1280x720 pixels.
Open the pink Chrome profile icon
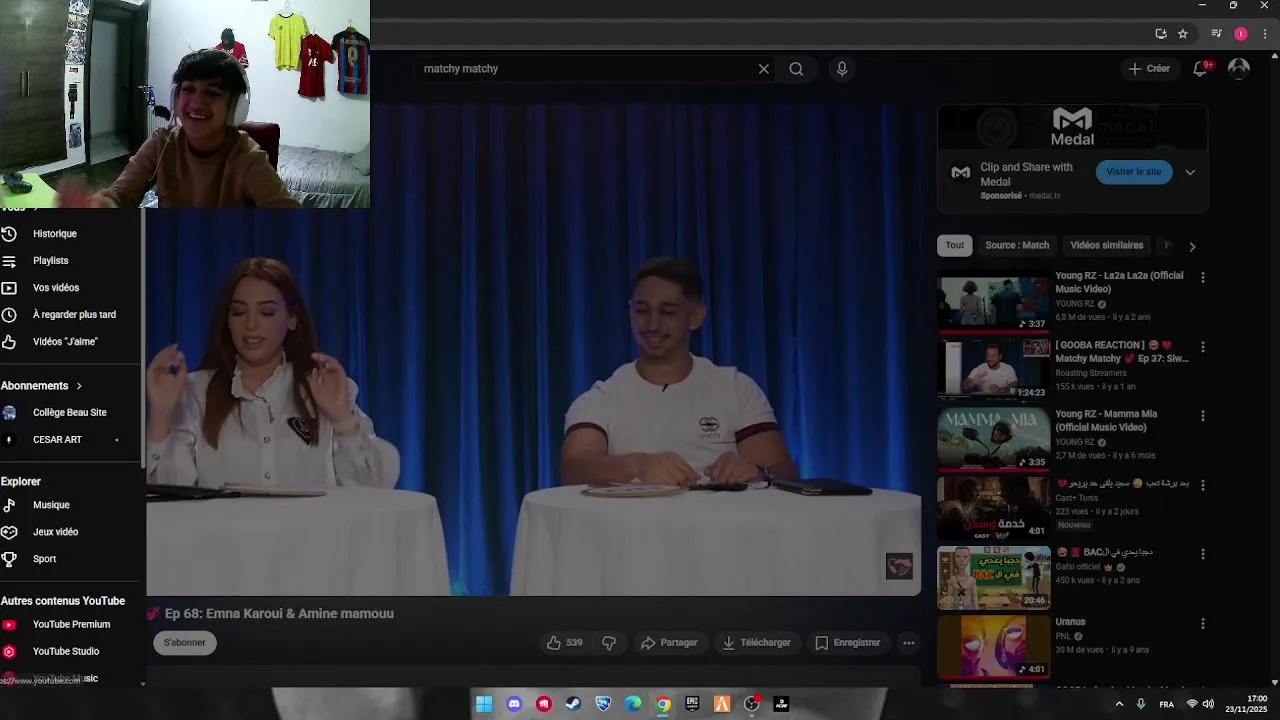[x=1241, y=34]
